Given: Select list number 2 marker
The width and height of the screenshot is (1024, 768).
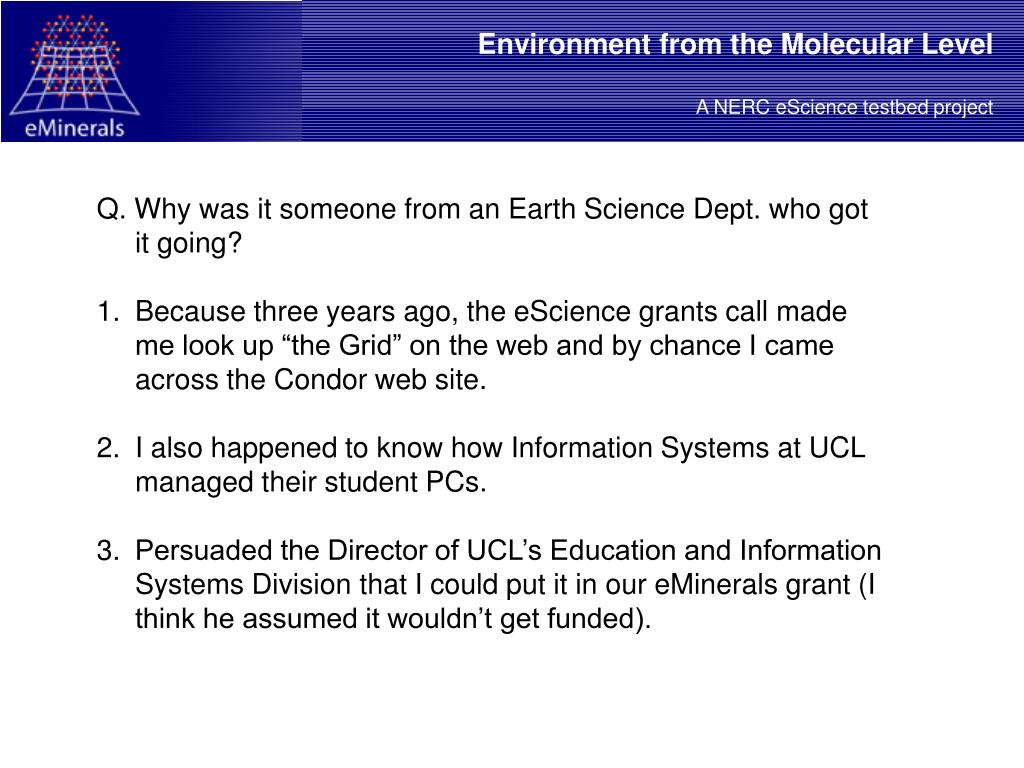Looking at the screenshot, I should pos(108,448).
